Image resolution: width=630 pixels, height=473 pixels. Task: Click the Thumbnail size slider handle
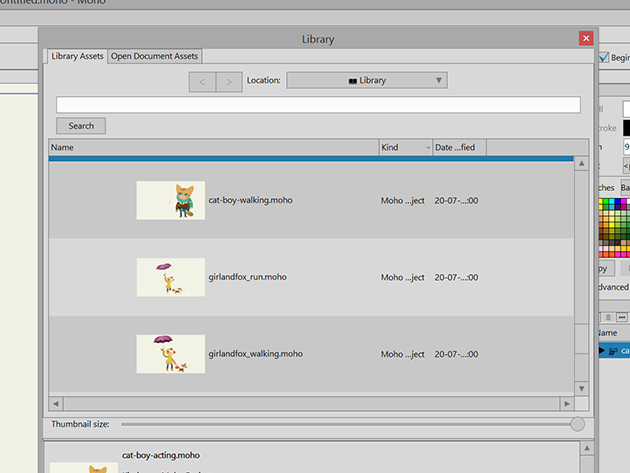pos(577,424)
